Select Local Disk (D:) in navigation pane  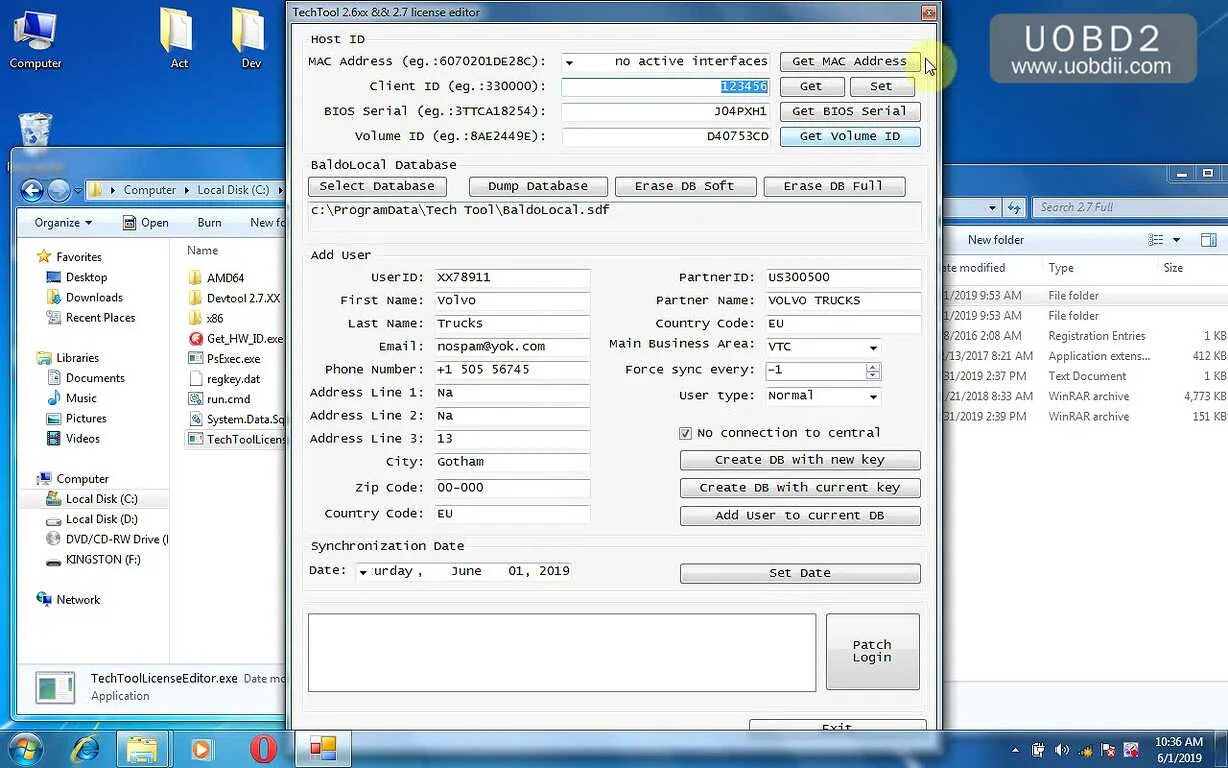point(93,519)
